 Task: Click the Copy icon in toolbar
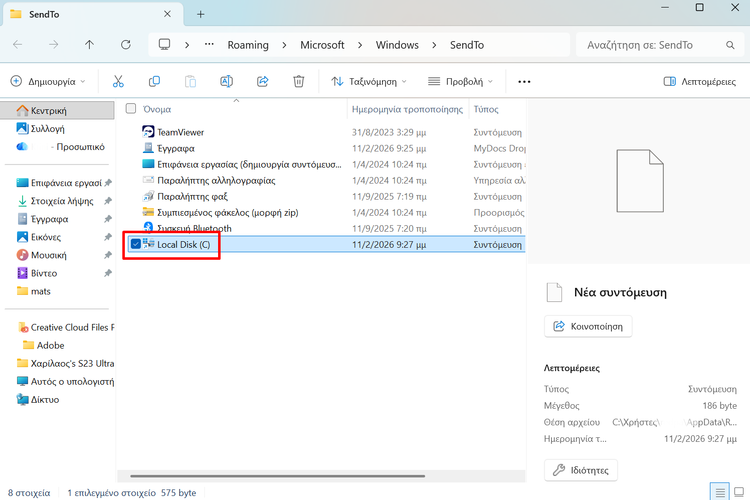point(154,81)
